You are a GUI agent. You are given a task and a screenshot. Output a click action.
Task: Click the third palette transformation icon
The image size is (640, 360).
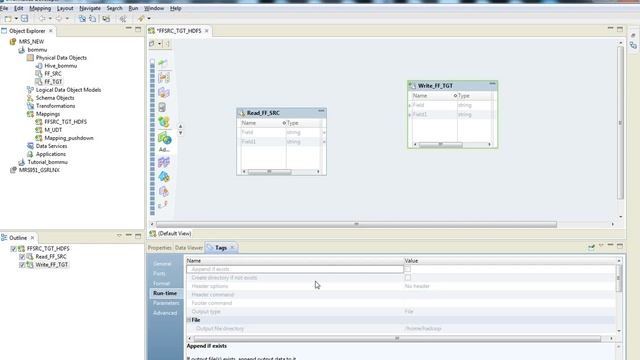(164, 92)
